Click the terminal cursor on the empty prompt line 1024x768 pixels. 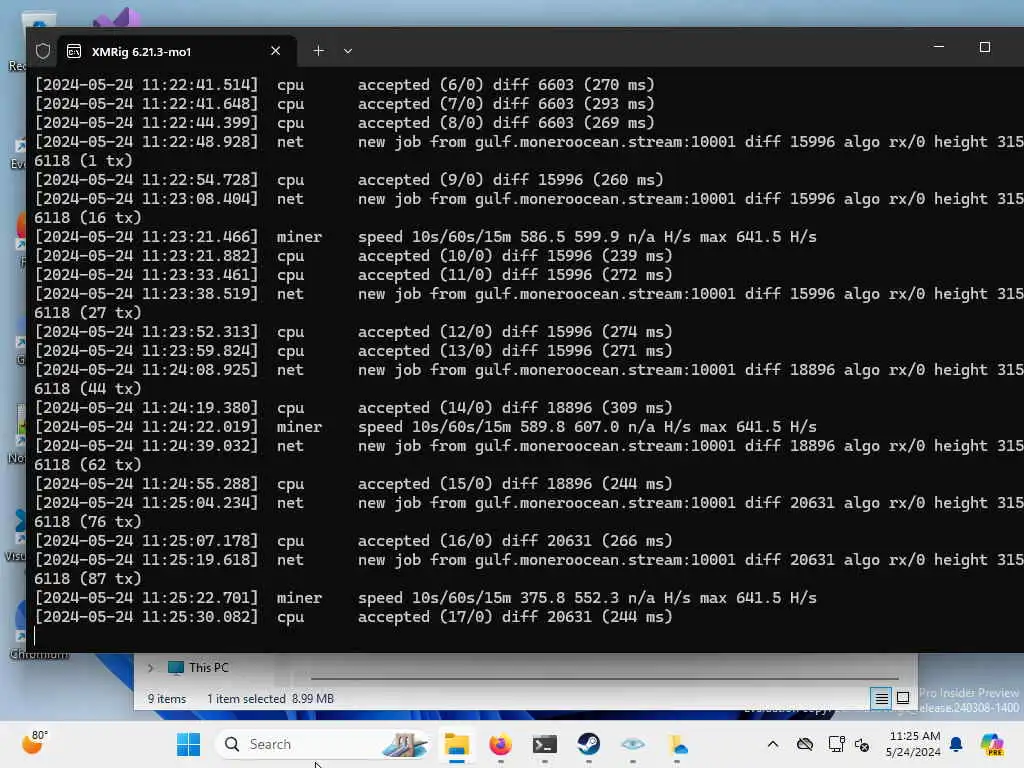(35, 635)
